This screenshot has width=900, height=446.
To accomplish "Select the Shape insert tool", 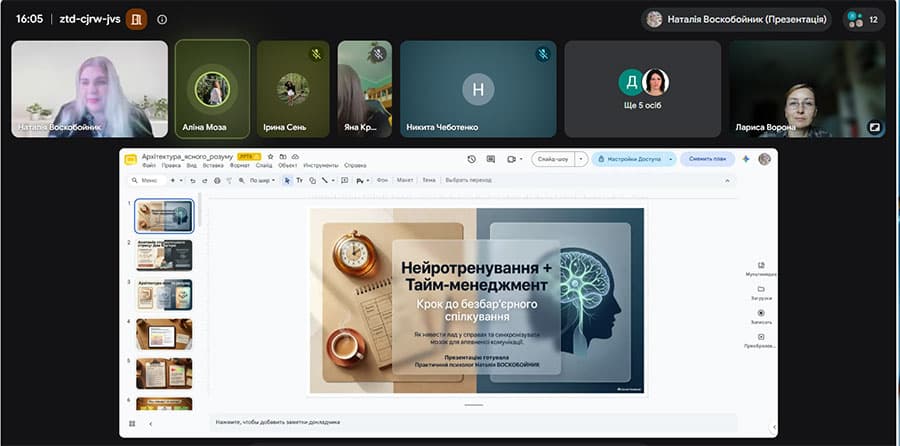I will pos(312,181).
